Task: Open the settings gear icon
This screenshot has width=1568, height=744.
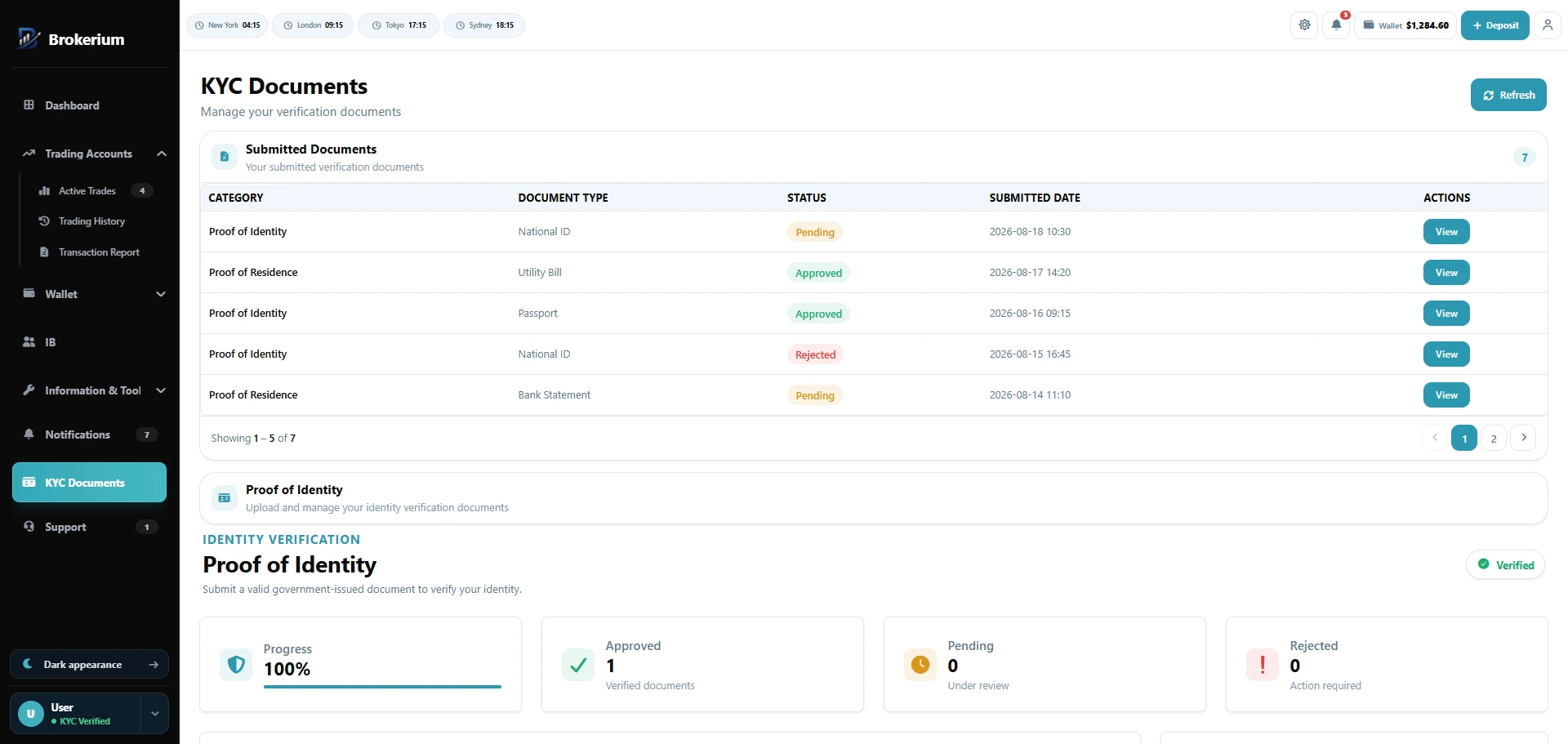Action: [1305, 25]
